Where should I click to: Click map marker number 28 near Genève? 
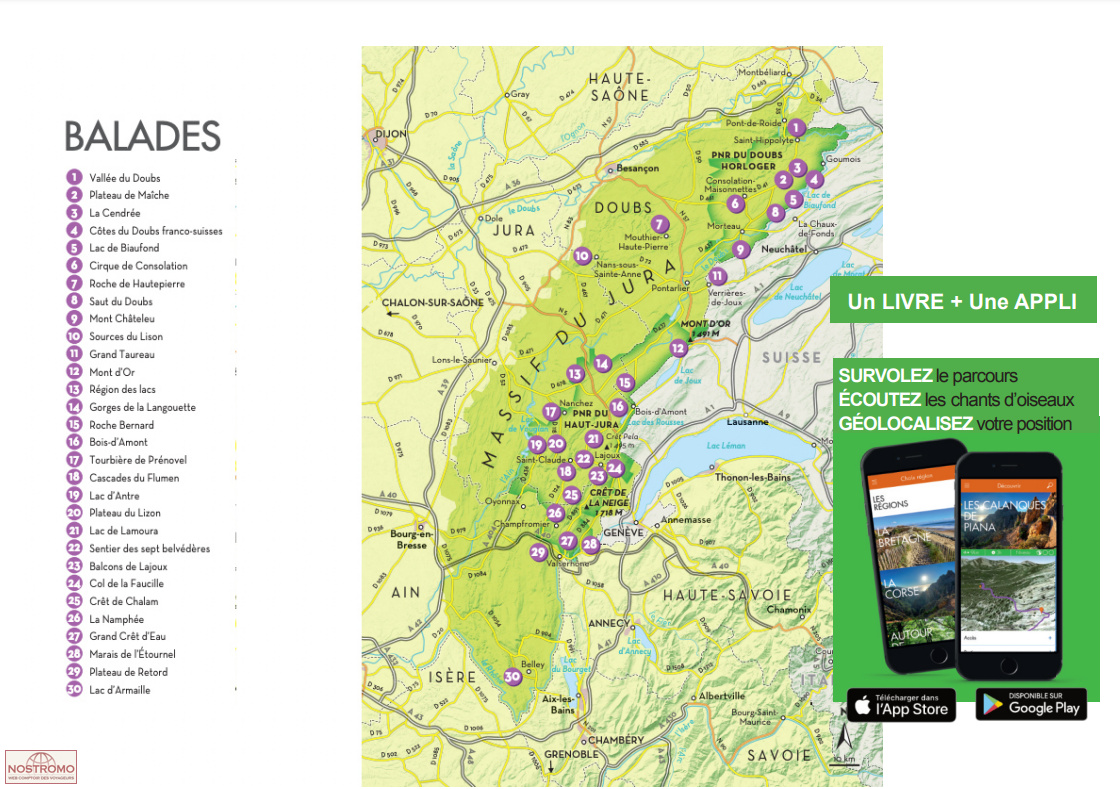[590, 545]
